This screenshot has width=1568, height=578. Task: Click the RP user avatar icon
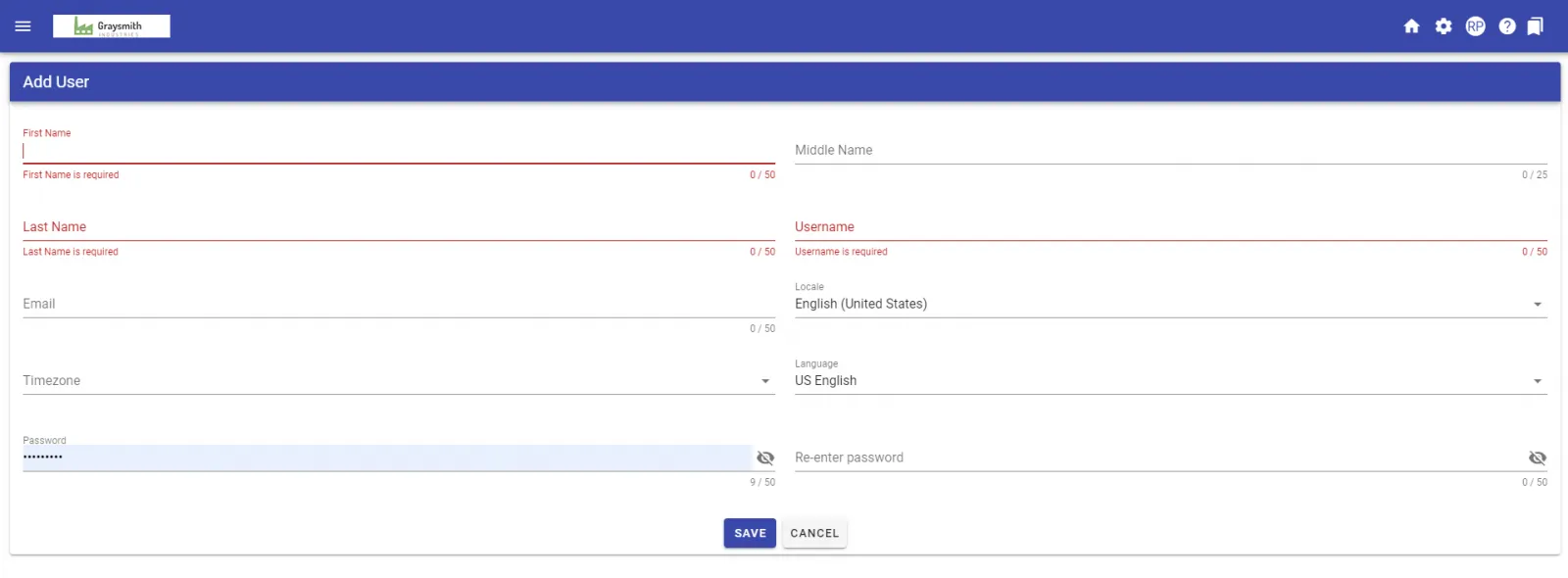[x=1475, y=26]
